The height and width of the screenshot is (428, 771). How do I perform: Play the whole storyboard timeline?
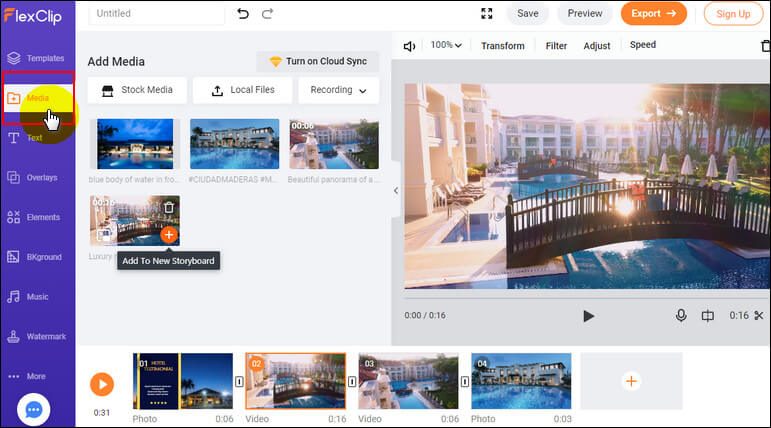[x=102, y=384]
